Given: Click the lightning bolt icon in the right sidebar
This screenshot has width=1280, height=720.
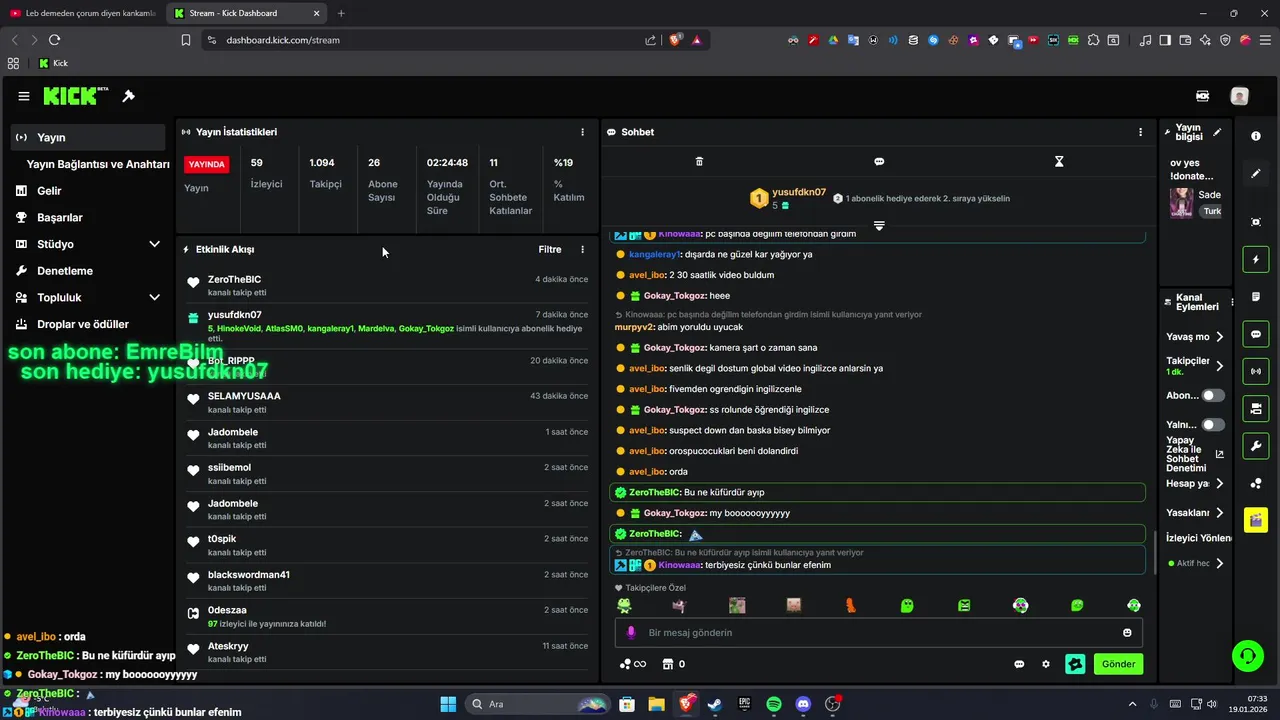Looking at the screenshot, I should tap(1256, 260).
